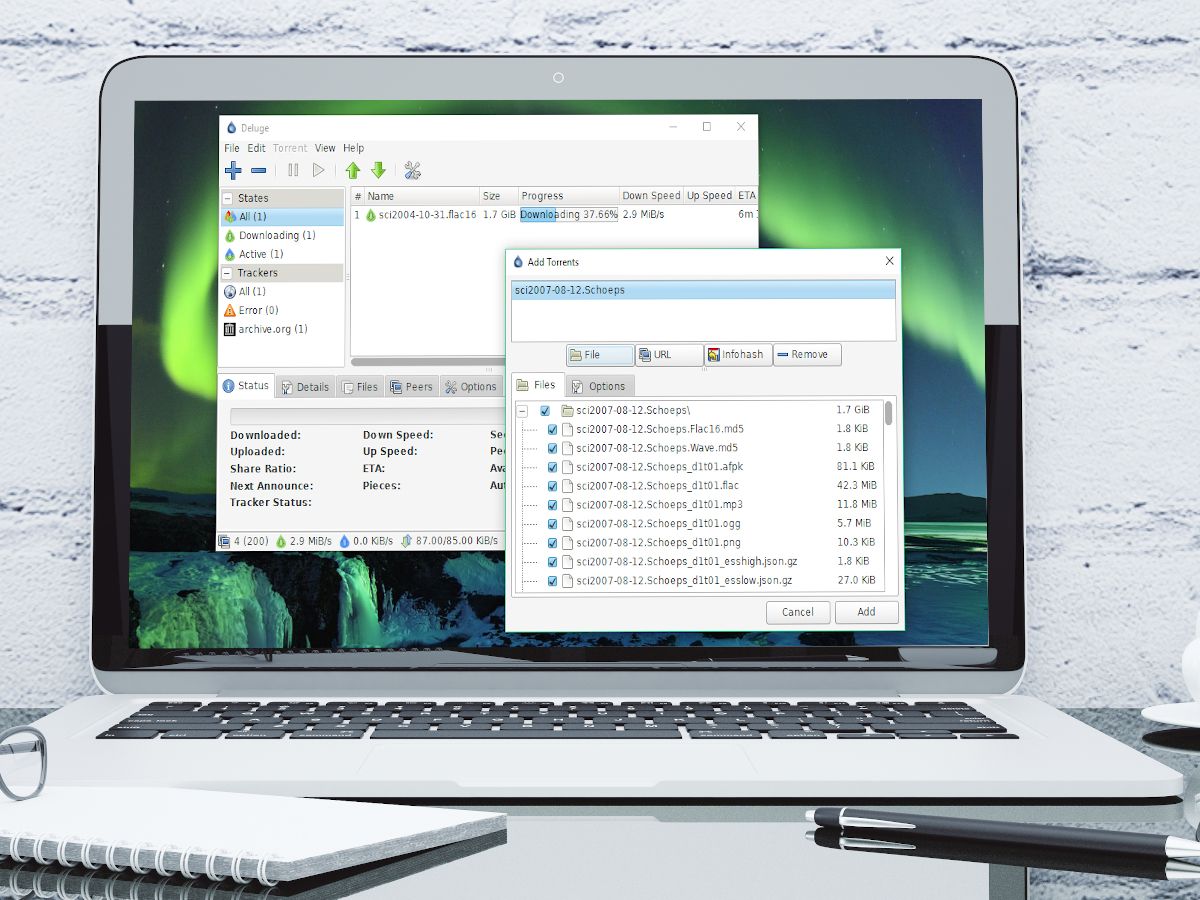
Task: Move torrent up the queue with green arrow
Action: 352,170
